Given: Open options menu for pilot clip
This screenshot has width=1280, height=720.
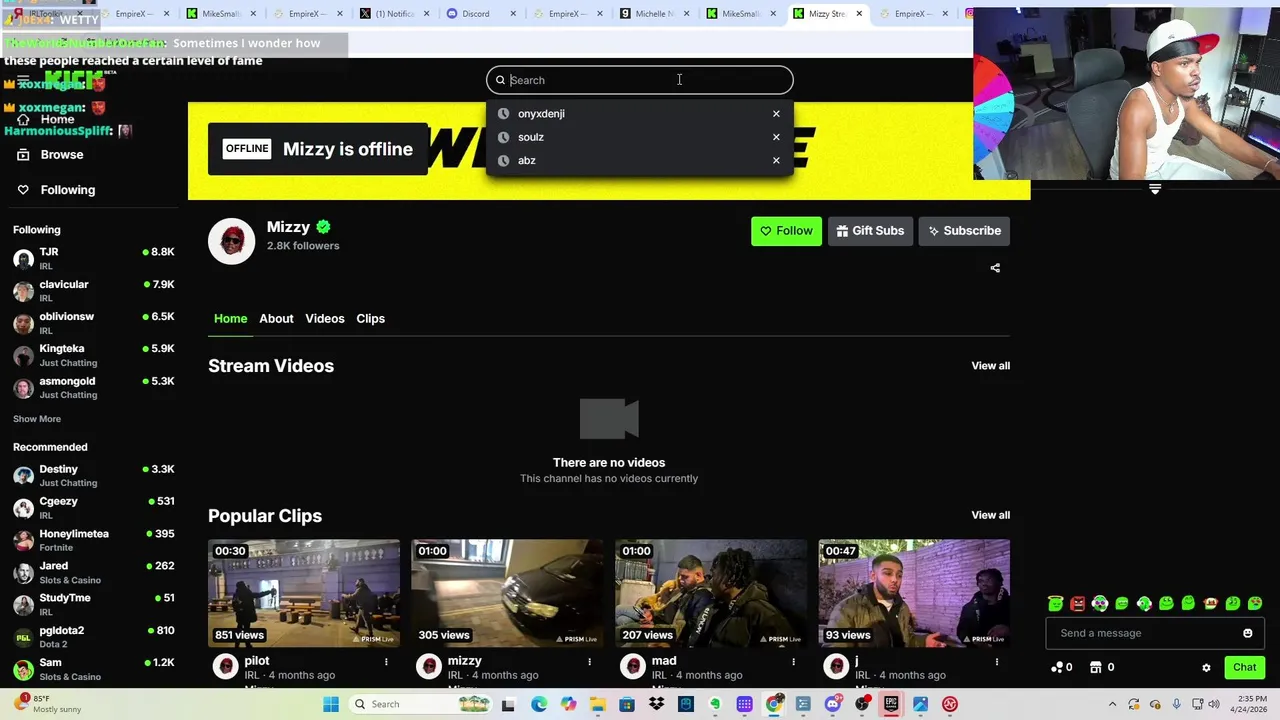Looking at the screenshot, I should (x=386, y=662).
